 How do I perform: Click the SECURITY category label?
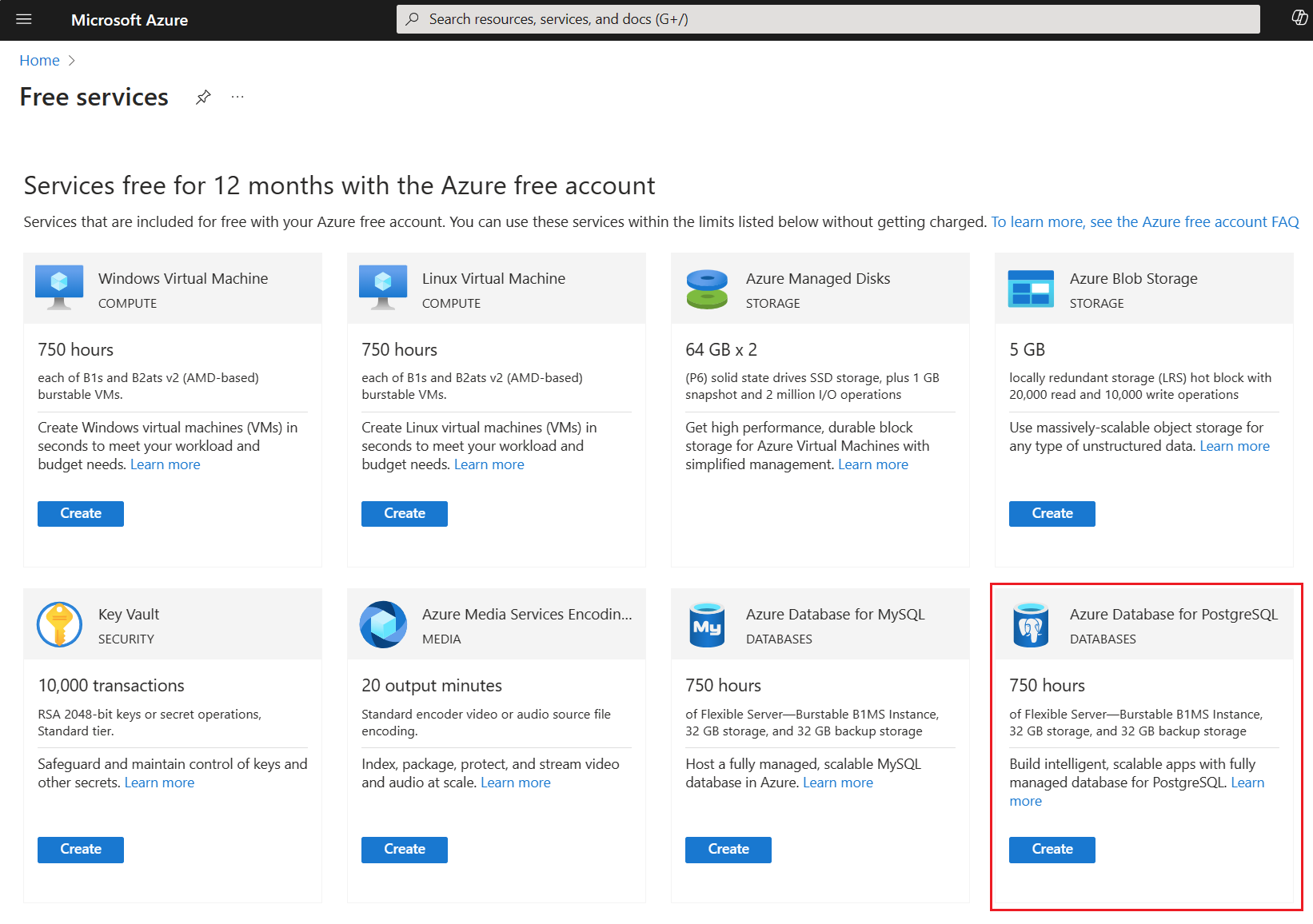tap(126, 639)
